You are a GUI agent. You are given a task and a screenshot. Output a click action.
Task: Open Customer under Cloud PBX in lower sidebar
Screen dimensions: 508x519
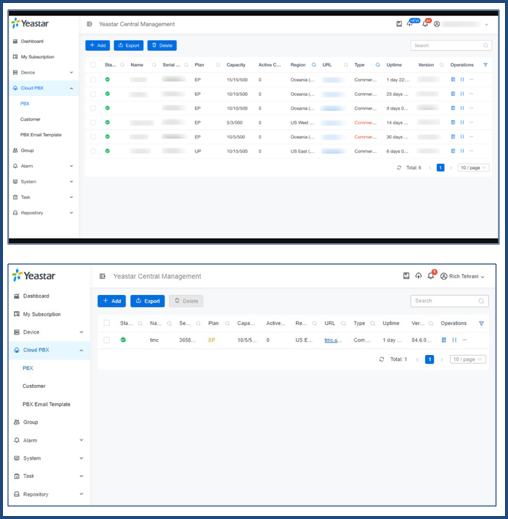34,386
